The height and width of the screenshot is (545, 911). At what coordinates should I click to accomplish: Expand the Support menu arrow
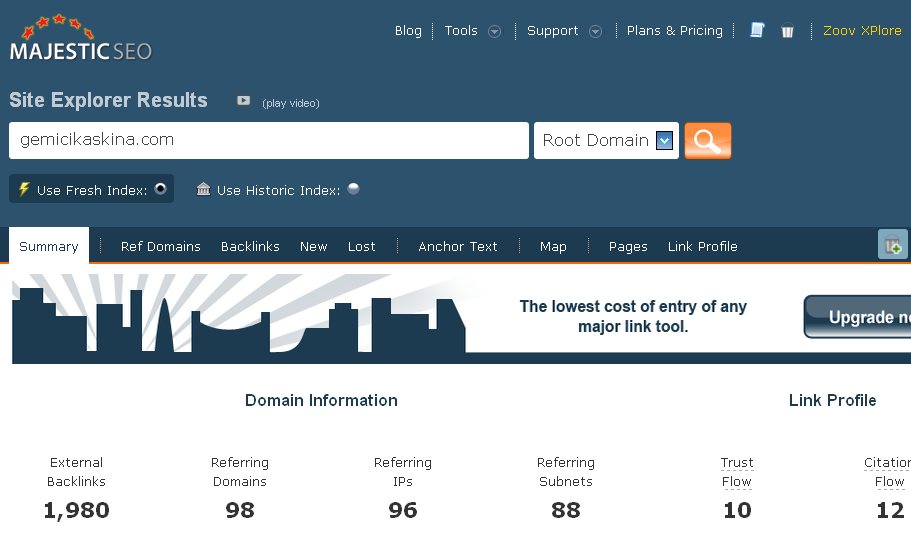pyautogui.click(x=595, y=31)
